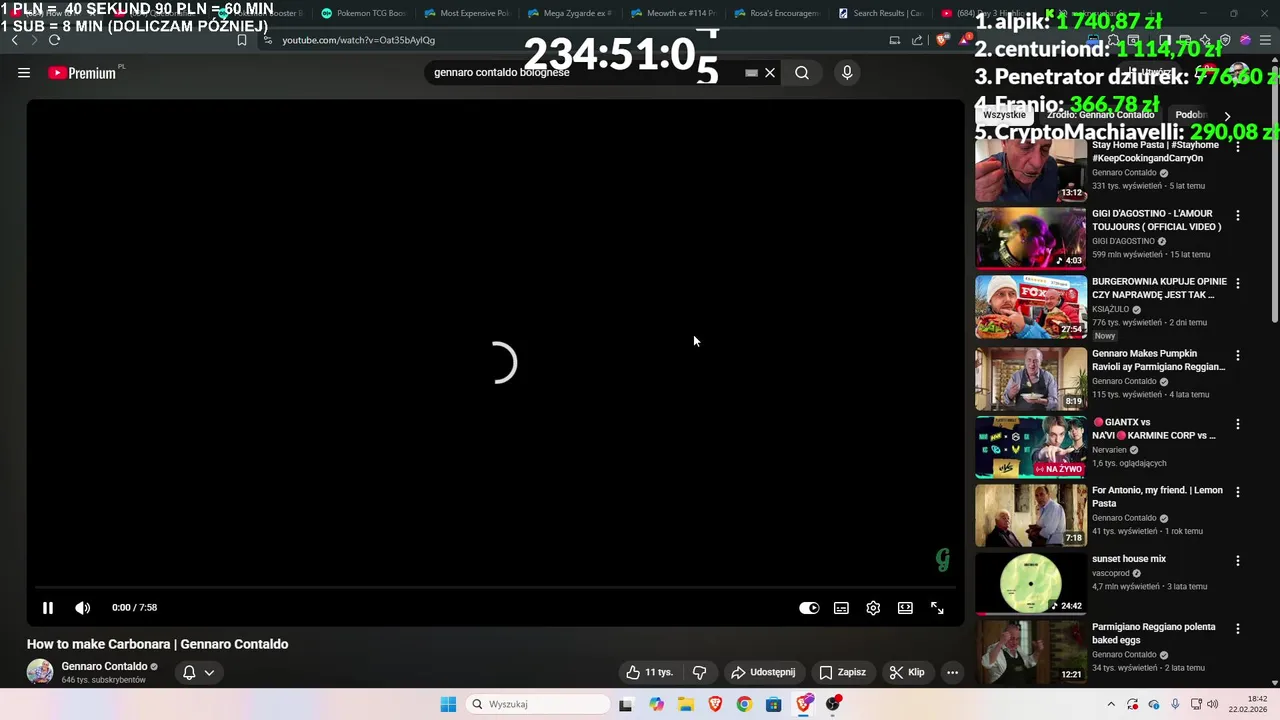1280x720 pixels.
Task: Open options menu for polenta baked eggs video
Action: click(1238, 629)
